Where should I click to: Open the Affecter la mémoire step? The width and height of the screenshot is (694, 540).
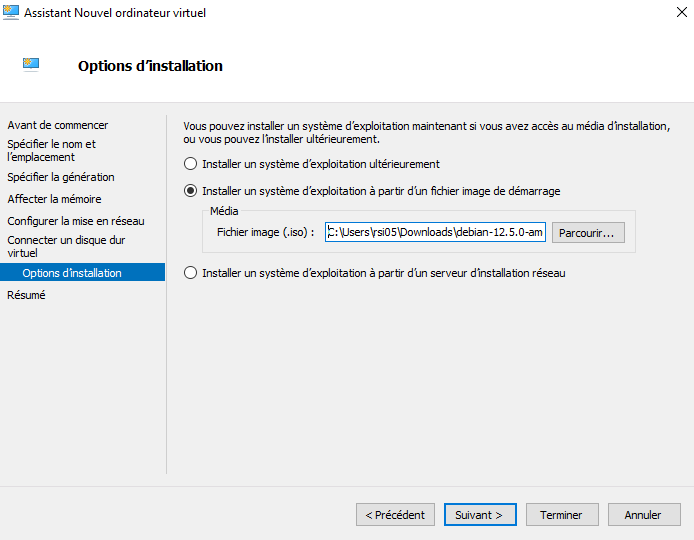[x=54, y=199]
